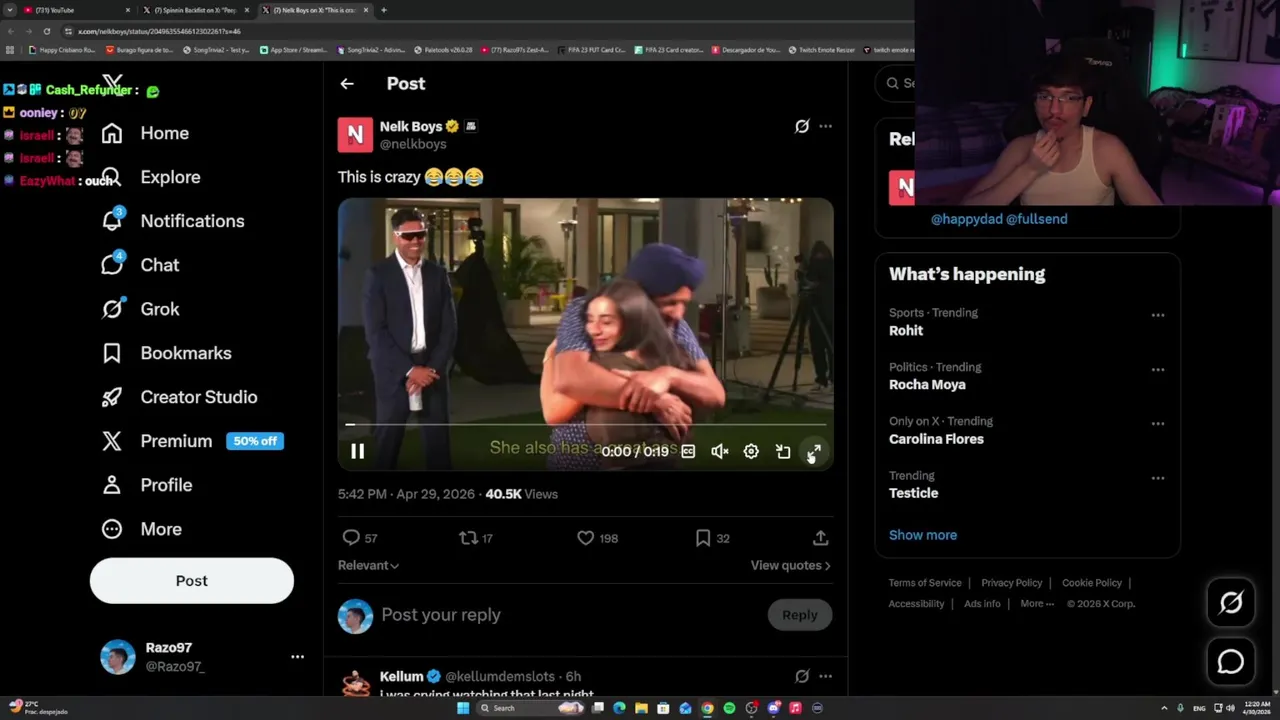Open options for Testicle trend
Screen dimensions: 1280x720
(1157, 478)
